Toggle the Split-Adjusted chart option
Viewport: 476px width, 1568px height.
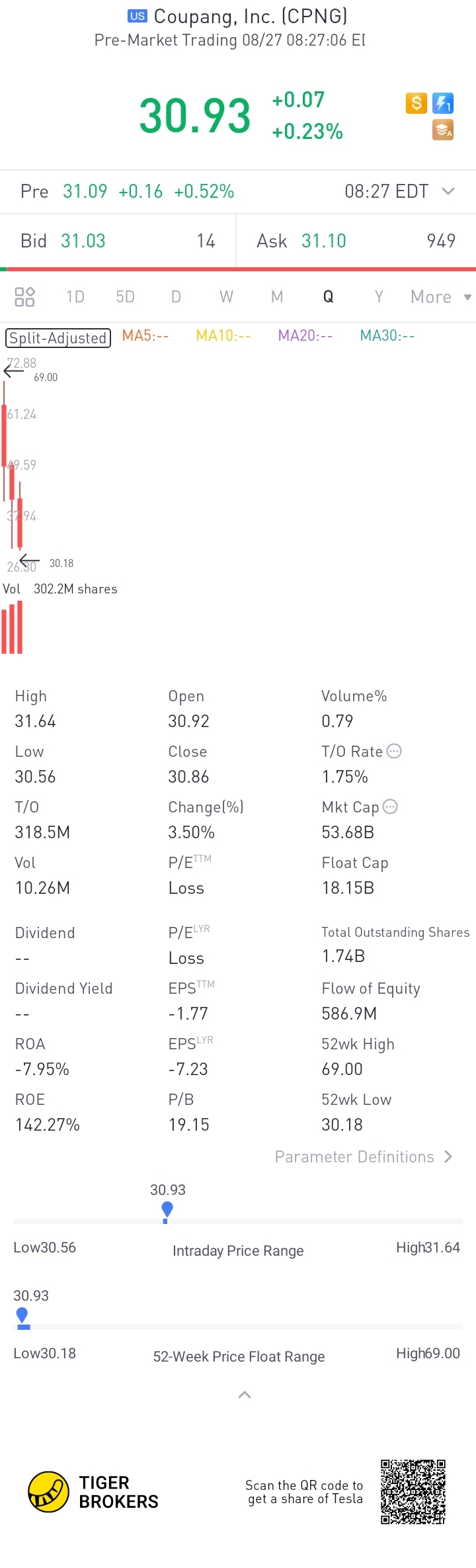click(58, 338)
